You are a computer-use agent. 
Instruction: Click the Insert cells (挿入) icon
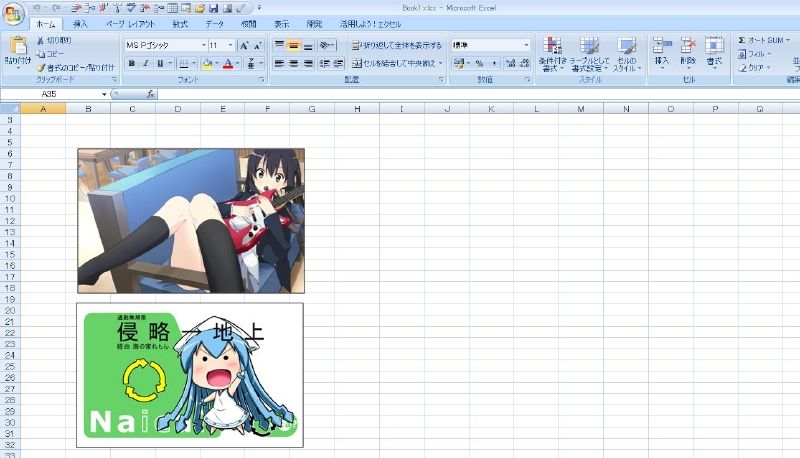pos(662,45)
